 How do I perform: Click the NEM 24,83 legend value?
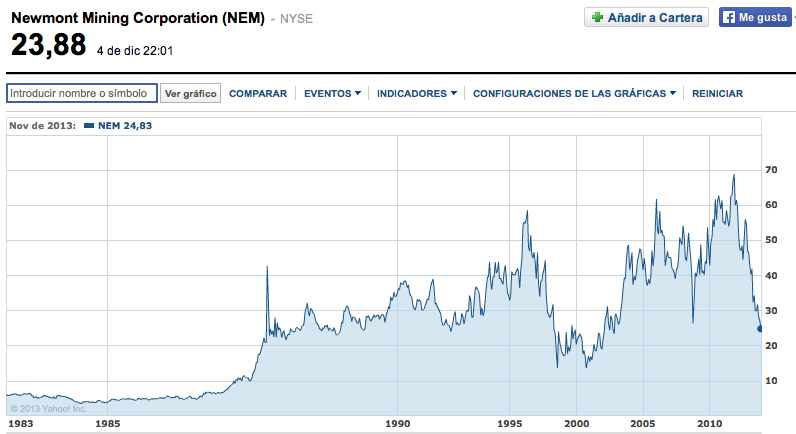click(x=125, y=126)
